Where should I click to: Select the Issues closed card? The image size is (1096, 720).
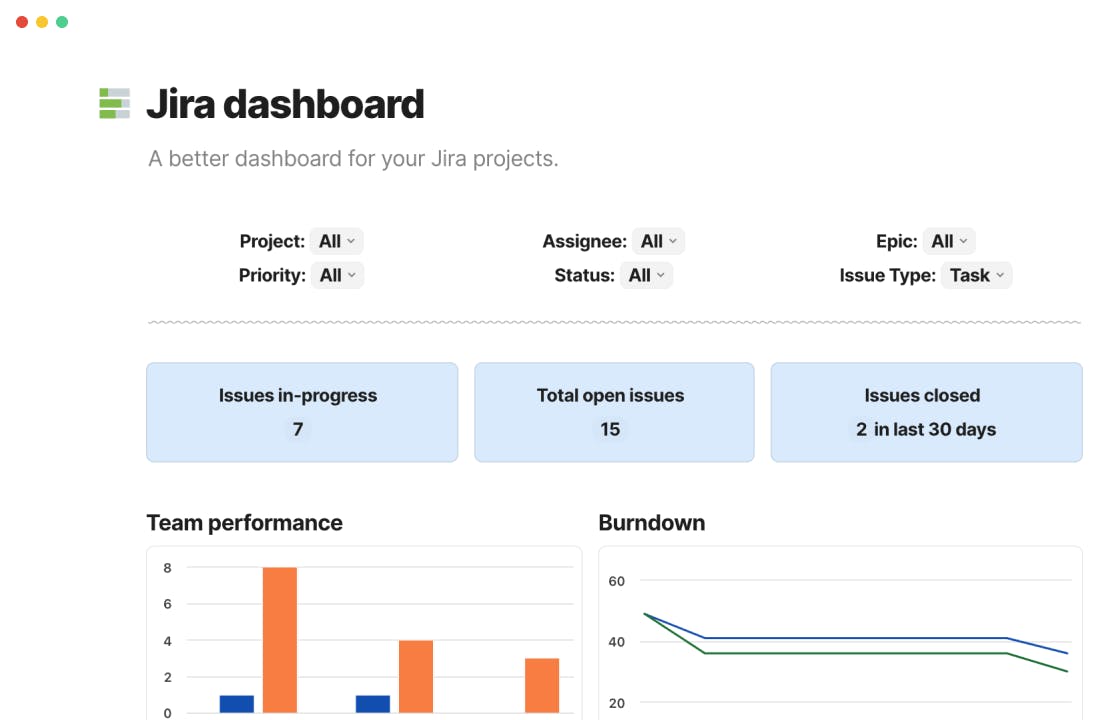[926, 412]
